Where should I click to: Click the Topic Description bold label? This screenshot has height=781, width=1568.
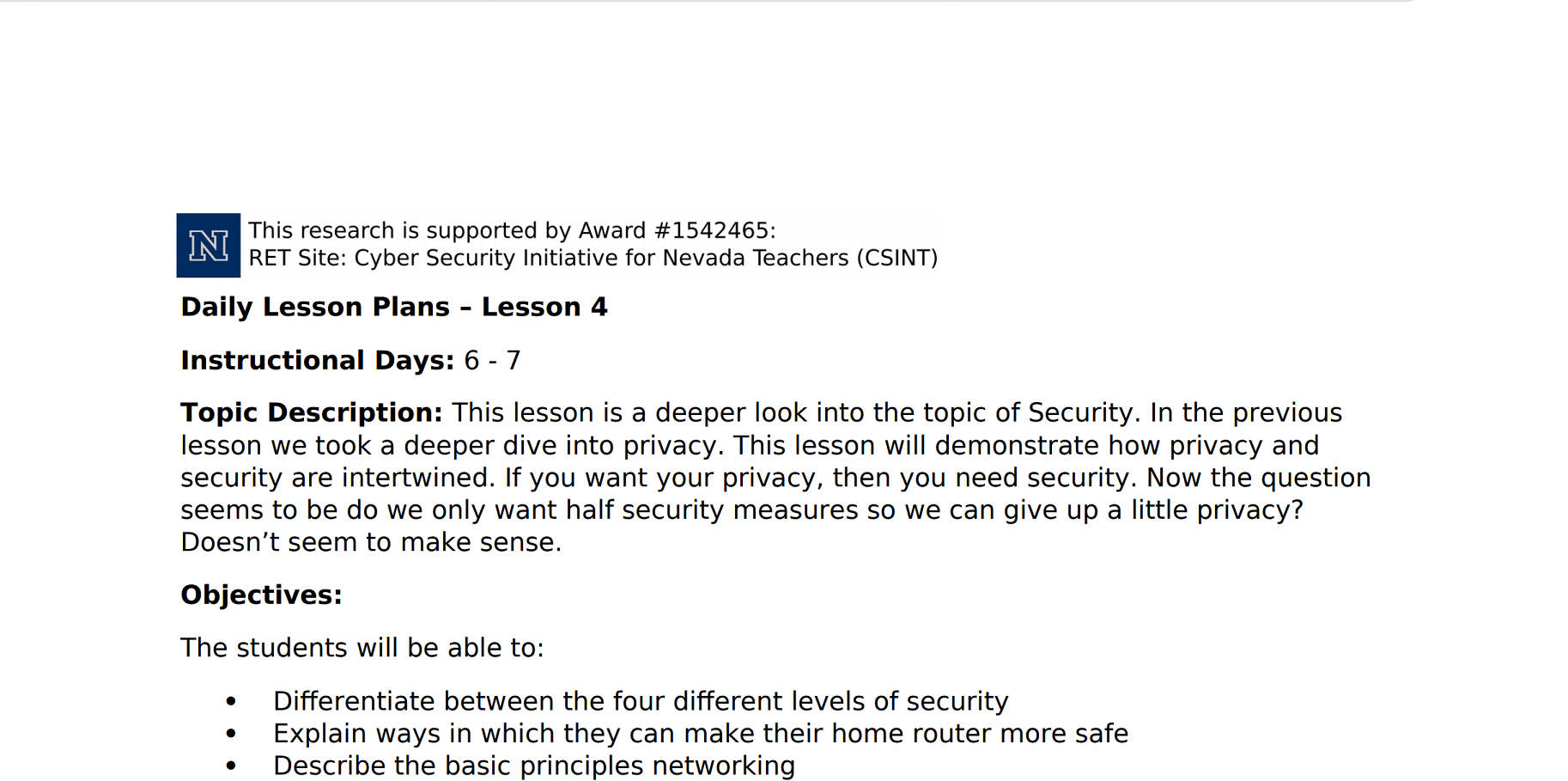311,412
